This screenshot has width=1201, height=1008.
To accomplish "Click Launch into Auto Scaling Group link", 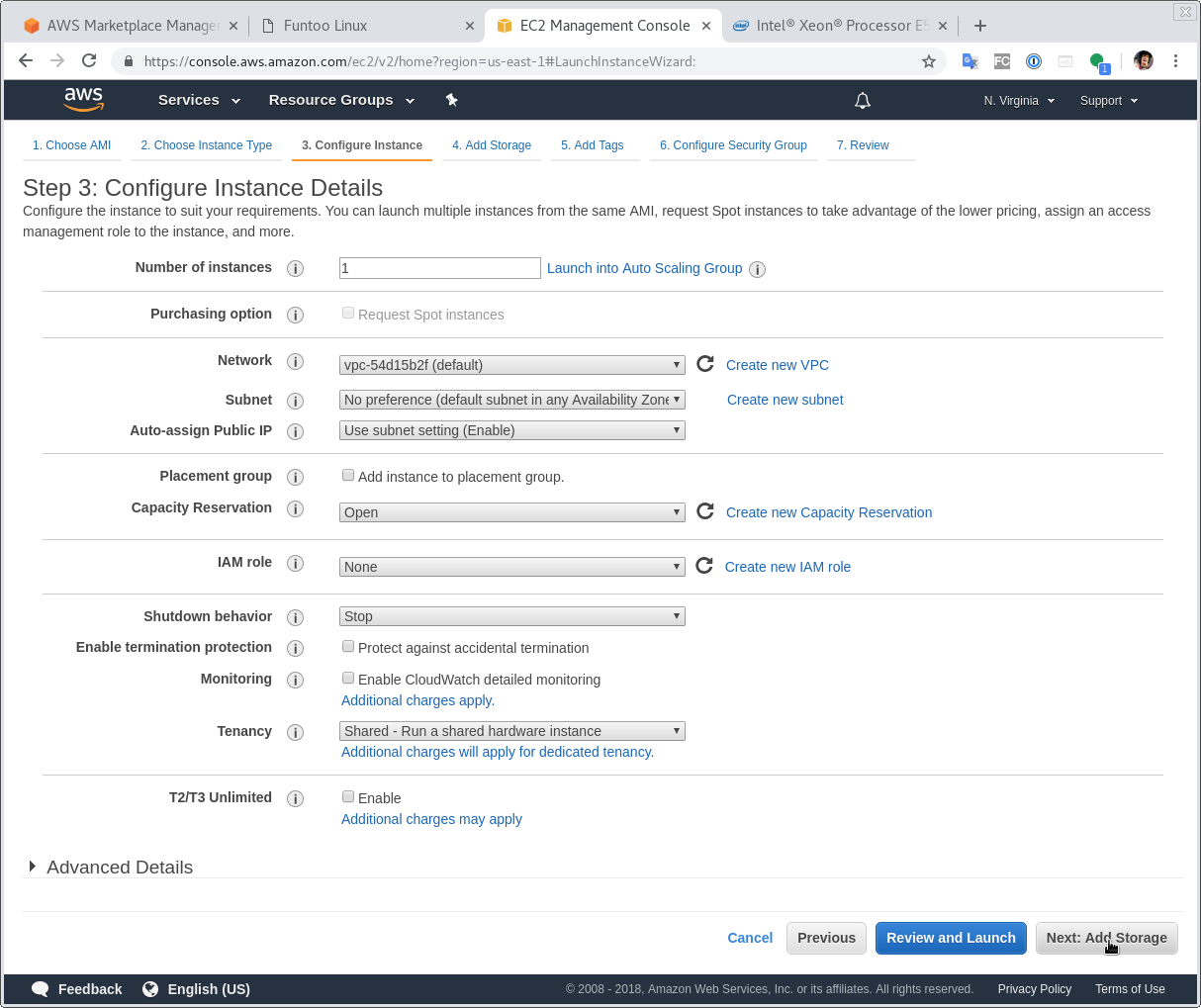I will pos(644,268).
